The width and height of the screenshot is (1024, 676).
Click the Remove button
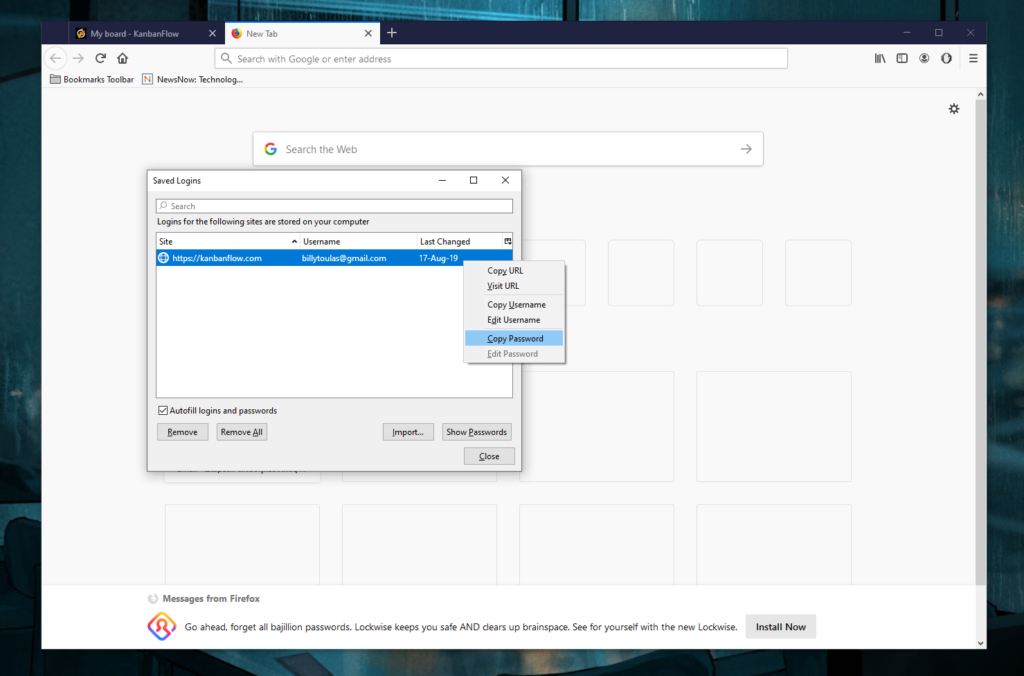click(182, 432)
